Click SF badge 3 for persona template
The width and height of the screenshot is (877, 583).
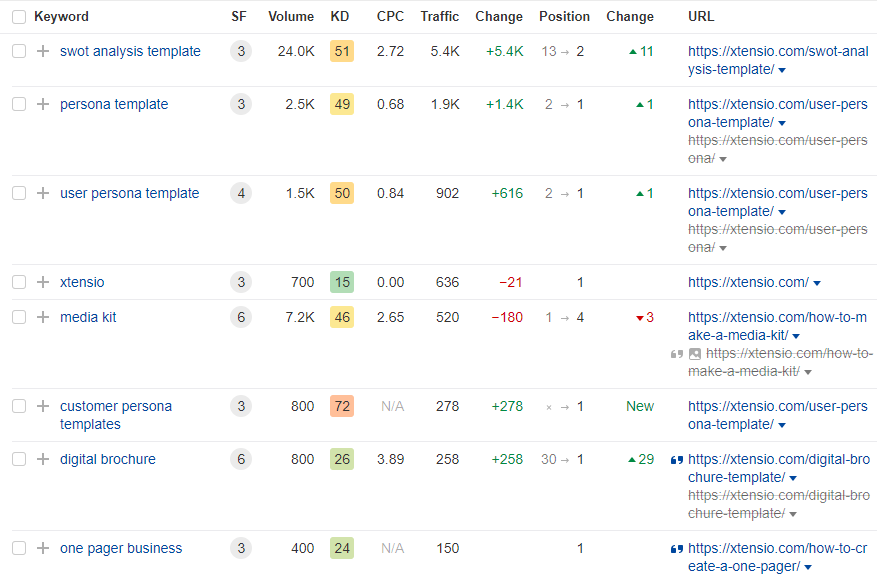[x=241, y=105]
